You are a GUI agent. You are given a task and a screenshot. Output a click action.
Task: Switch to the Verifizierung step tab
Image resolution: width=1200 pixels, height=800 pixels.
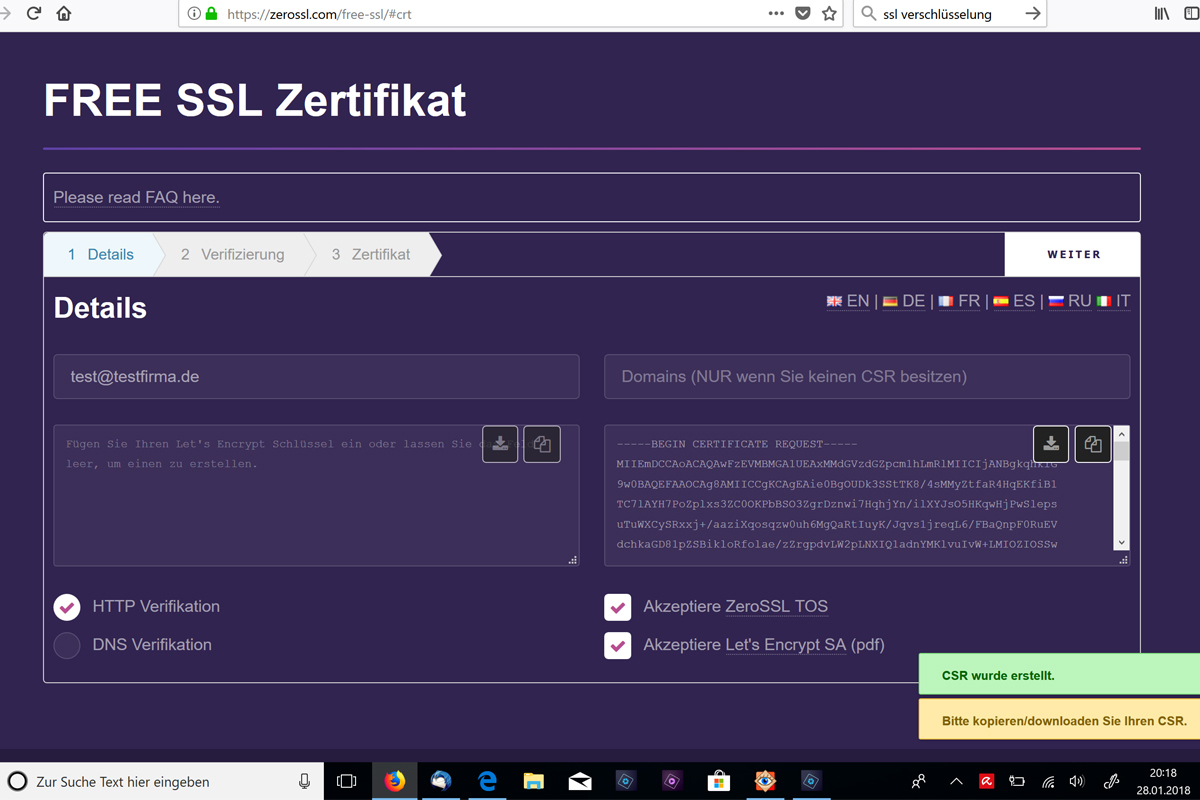pyautogui.click(x=232, y=255)
